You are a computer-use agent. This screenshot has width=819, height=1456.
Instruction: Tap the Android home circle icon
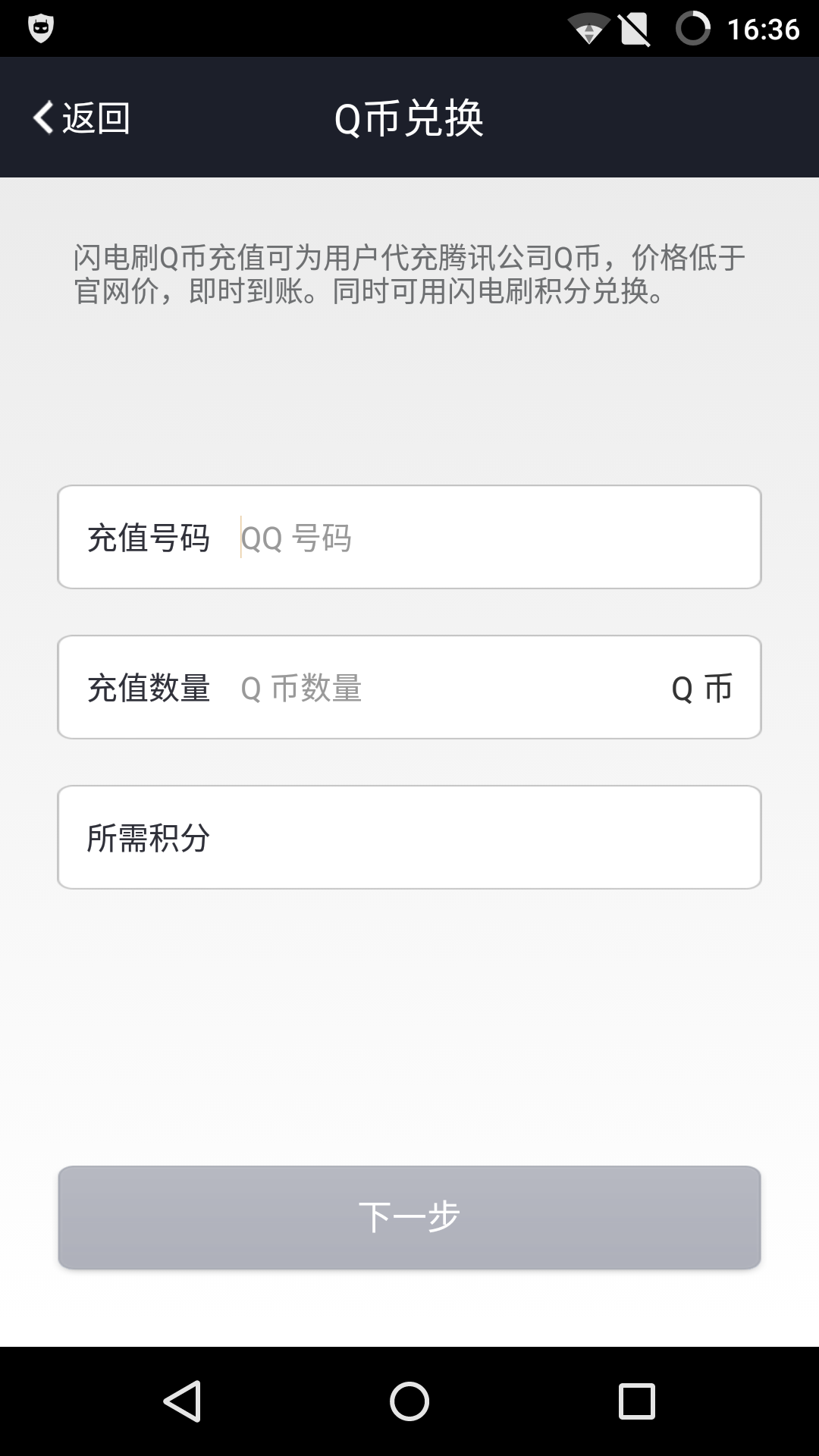coord(409,1401)
